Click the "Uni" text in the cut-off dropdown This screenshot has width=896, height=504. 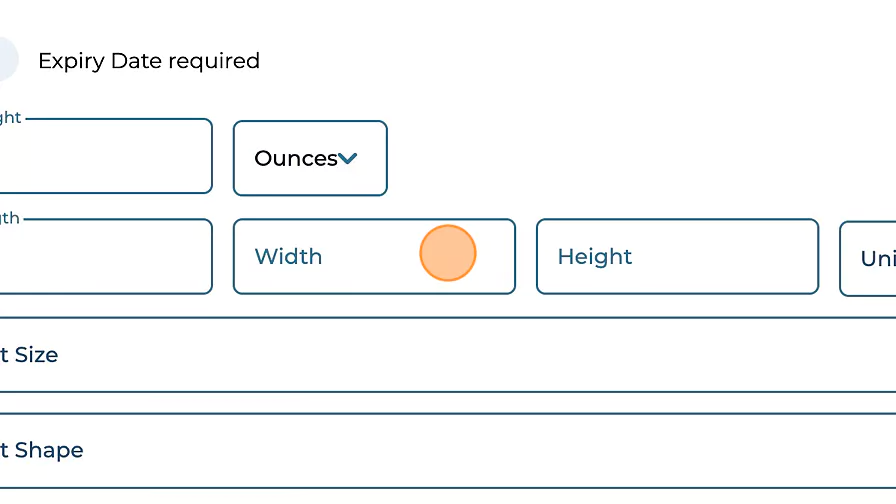877,259
